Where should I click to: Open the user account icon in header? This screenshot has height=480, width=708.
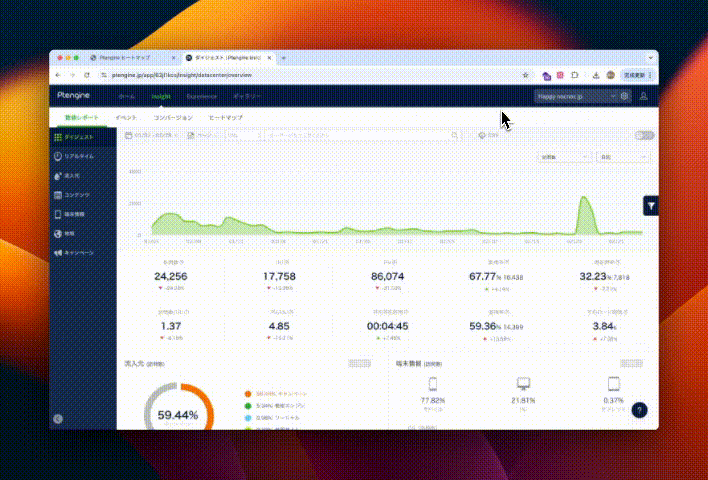click(644, 97)
